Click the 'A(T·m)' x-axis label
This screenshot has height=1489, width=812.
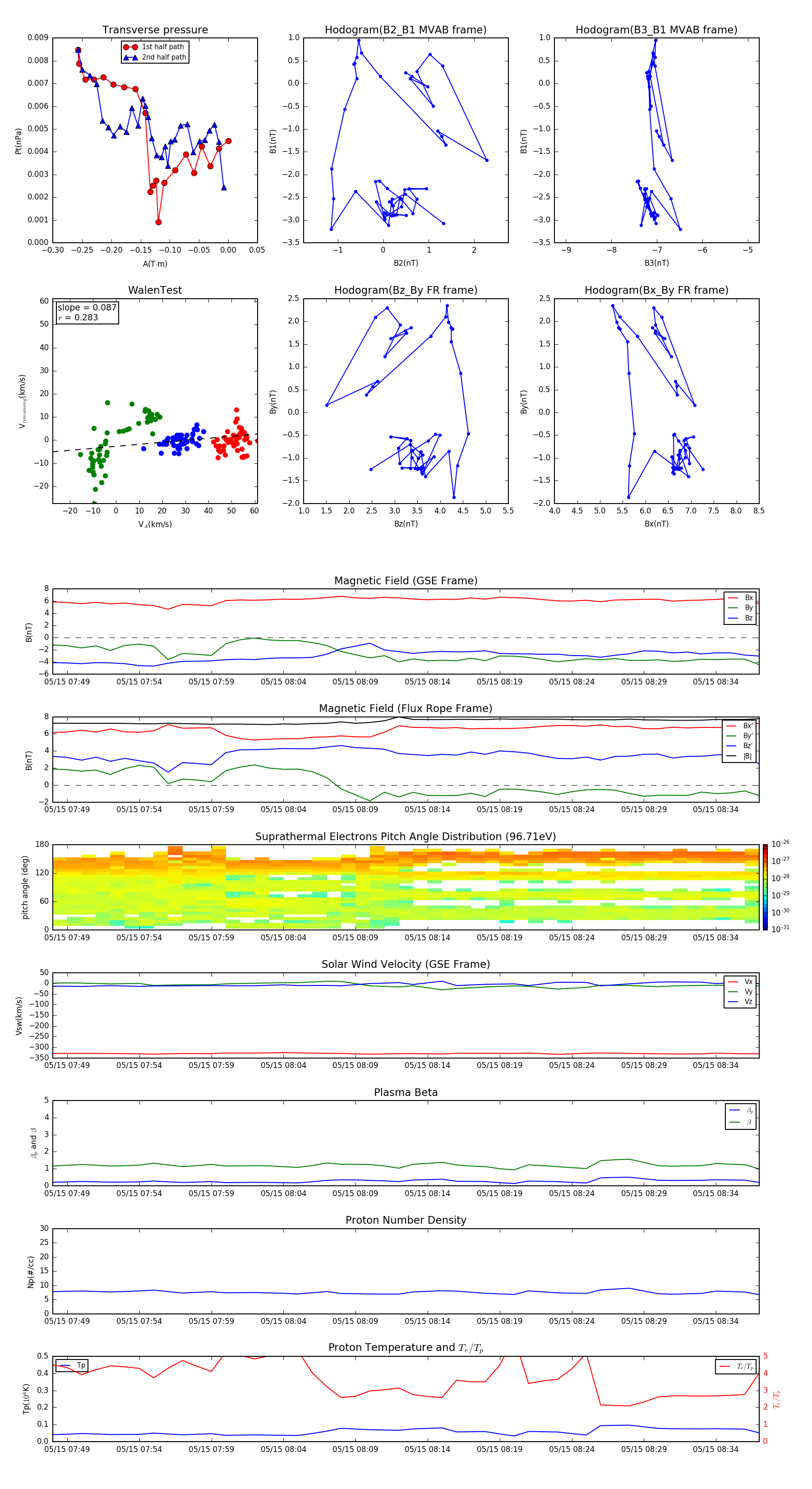(155, 264)
